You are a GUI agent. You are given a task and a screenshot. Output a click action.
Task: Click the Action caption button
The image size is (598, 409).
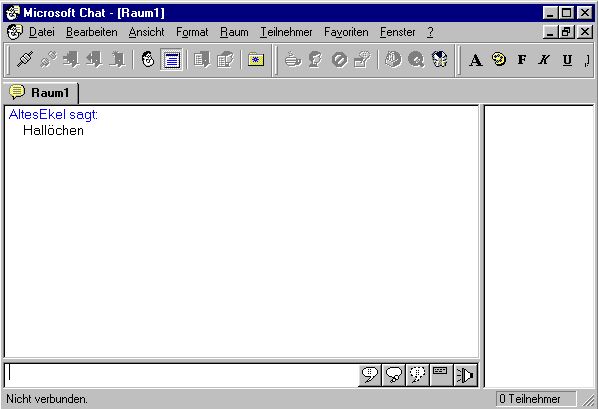(x=441, y=375)
